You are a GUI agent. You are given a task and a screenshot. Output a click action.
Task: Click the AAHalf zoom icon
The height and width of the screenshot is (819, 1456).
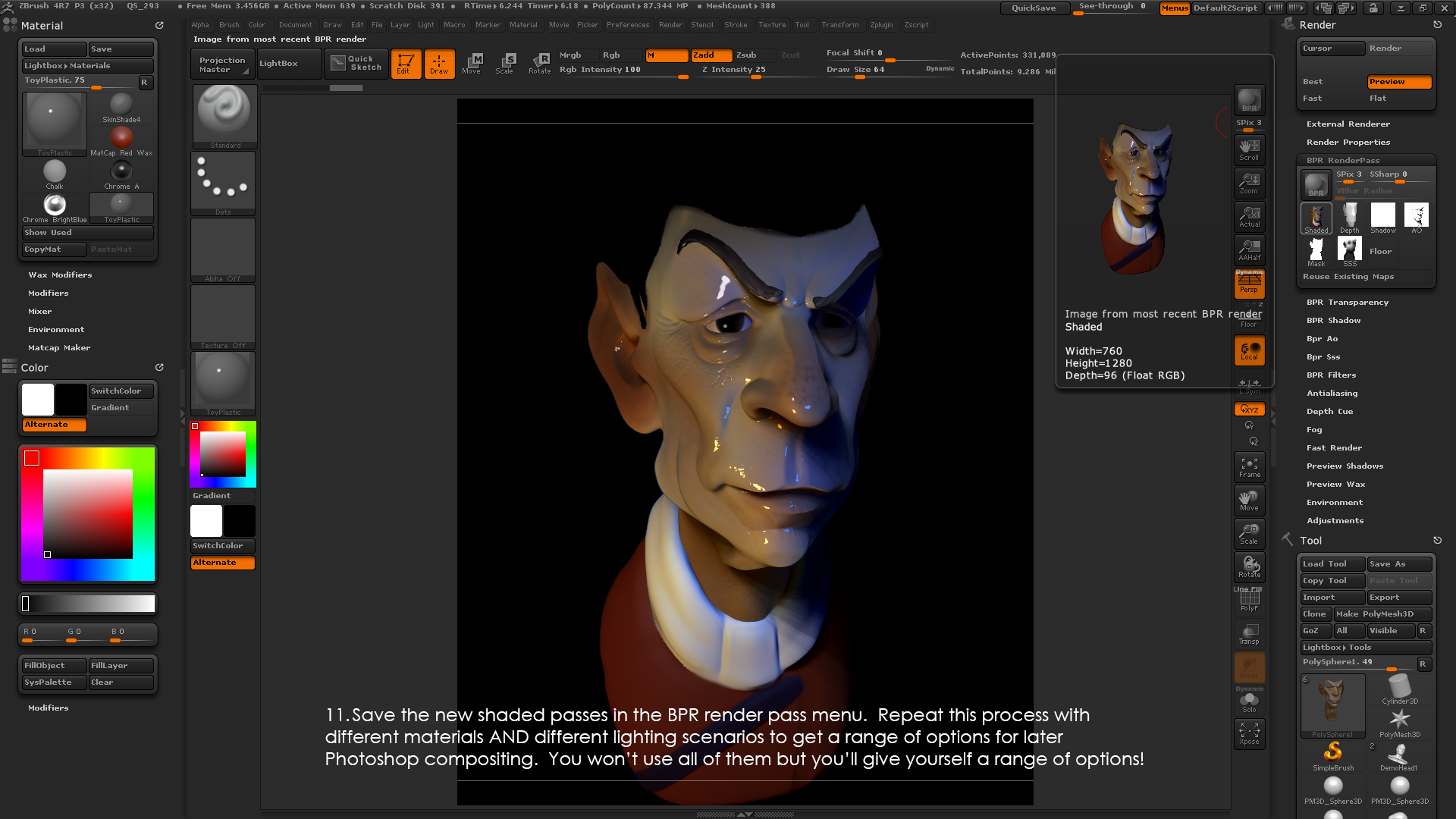pyautogui.click(x=1249, y=249)
